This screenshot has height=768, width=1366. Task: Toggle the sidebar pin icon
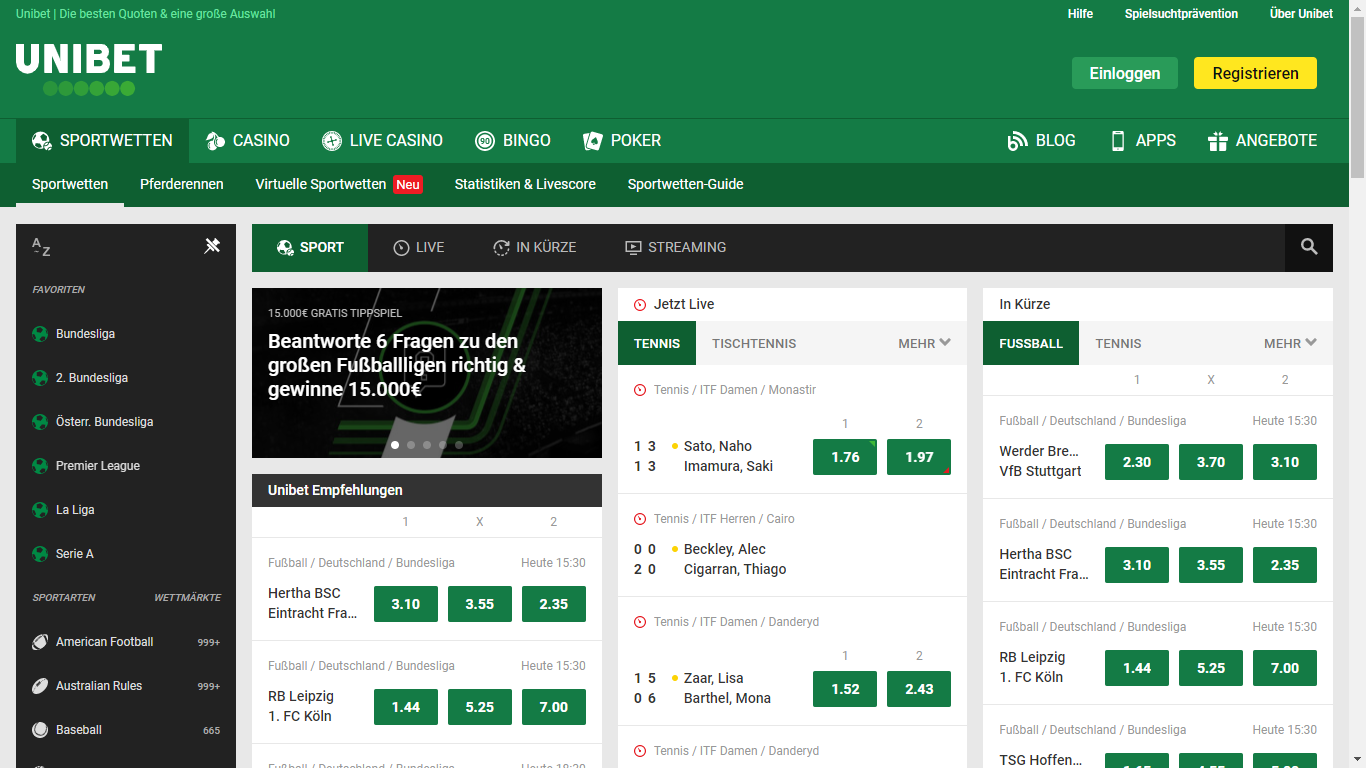pos(212,246)
